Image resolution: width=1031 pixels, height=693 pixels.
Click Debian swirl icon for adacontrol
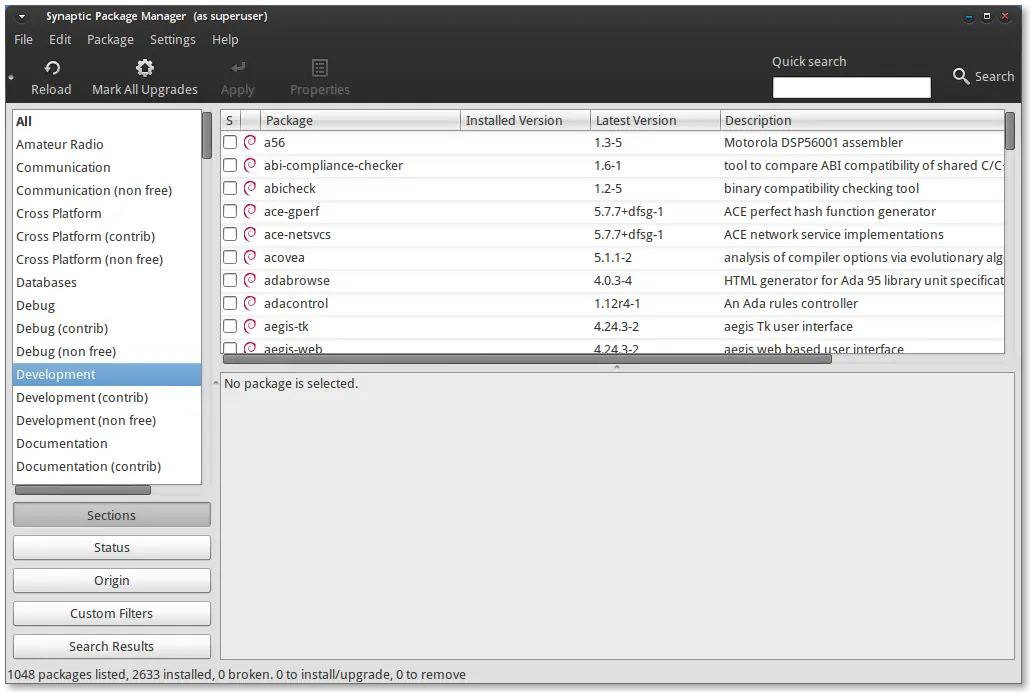tap(250, 303)
